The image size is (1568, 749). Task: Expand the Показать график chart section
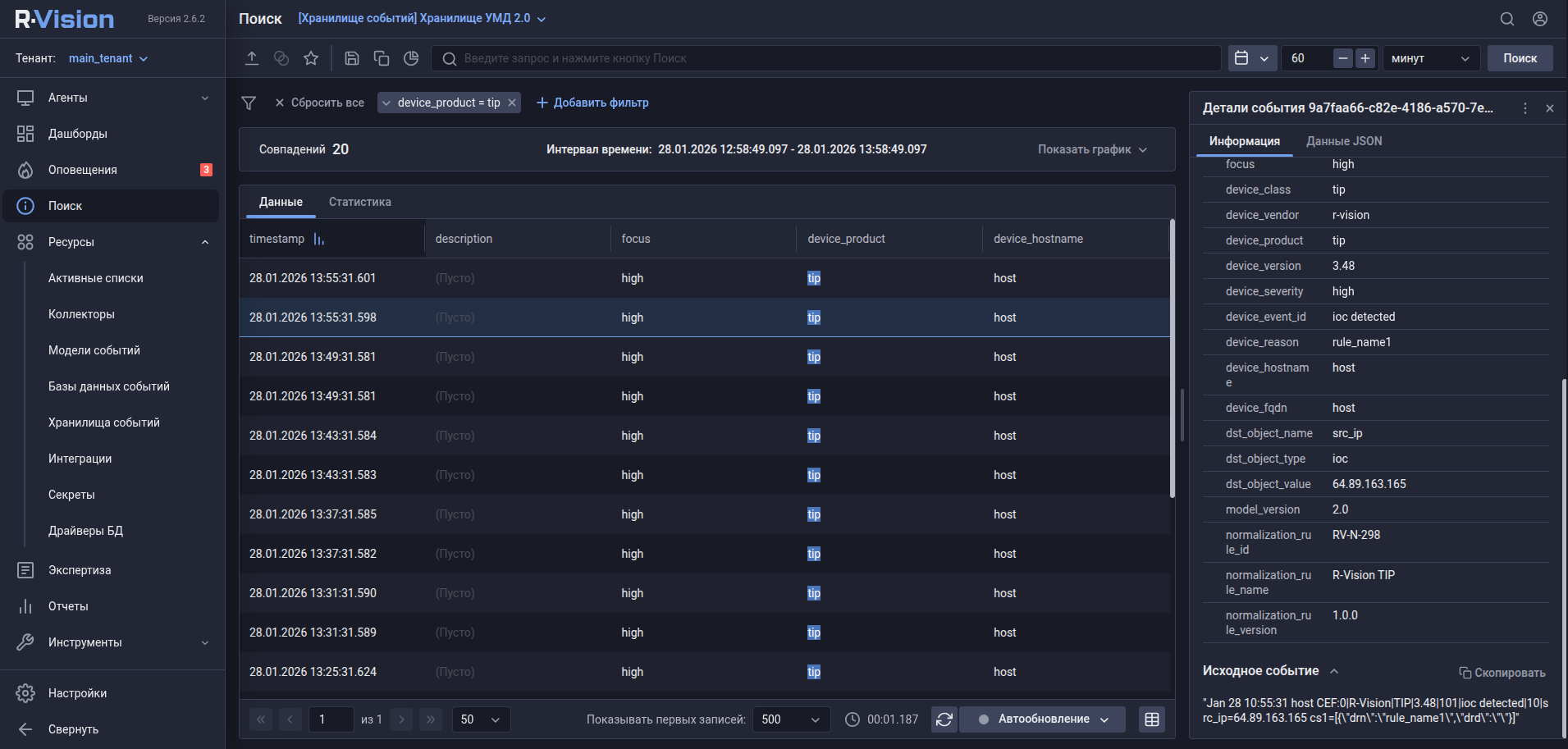click(1092, 149)
